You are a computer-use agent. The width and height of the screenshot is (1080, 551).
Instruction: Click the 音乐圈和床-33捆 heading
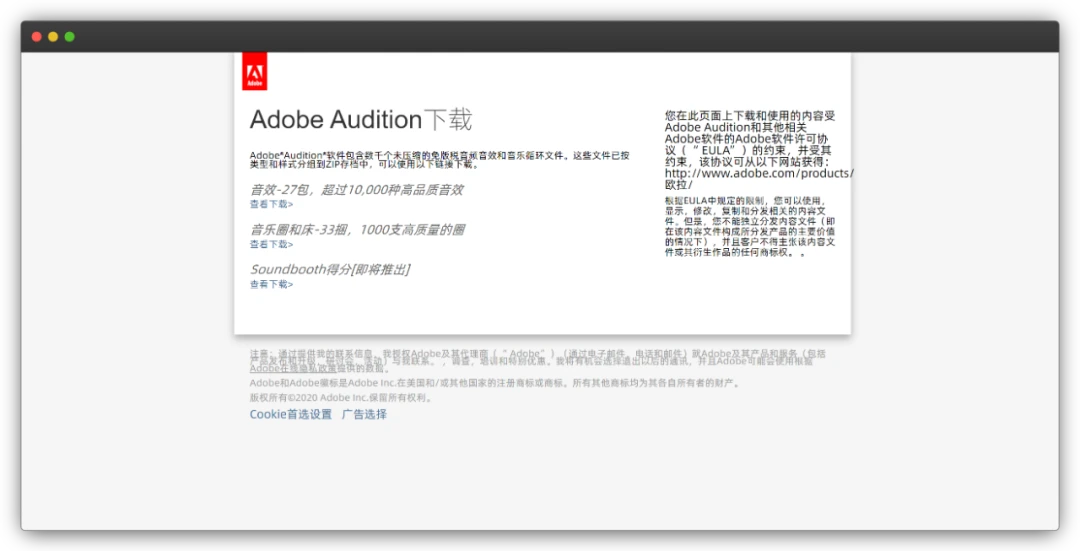pos(357,229)
